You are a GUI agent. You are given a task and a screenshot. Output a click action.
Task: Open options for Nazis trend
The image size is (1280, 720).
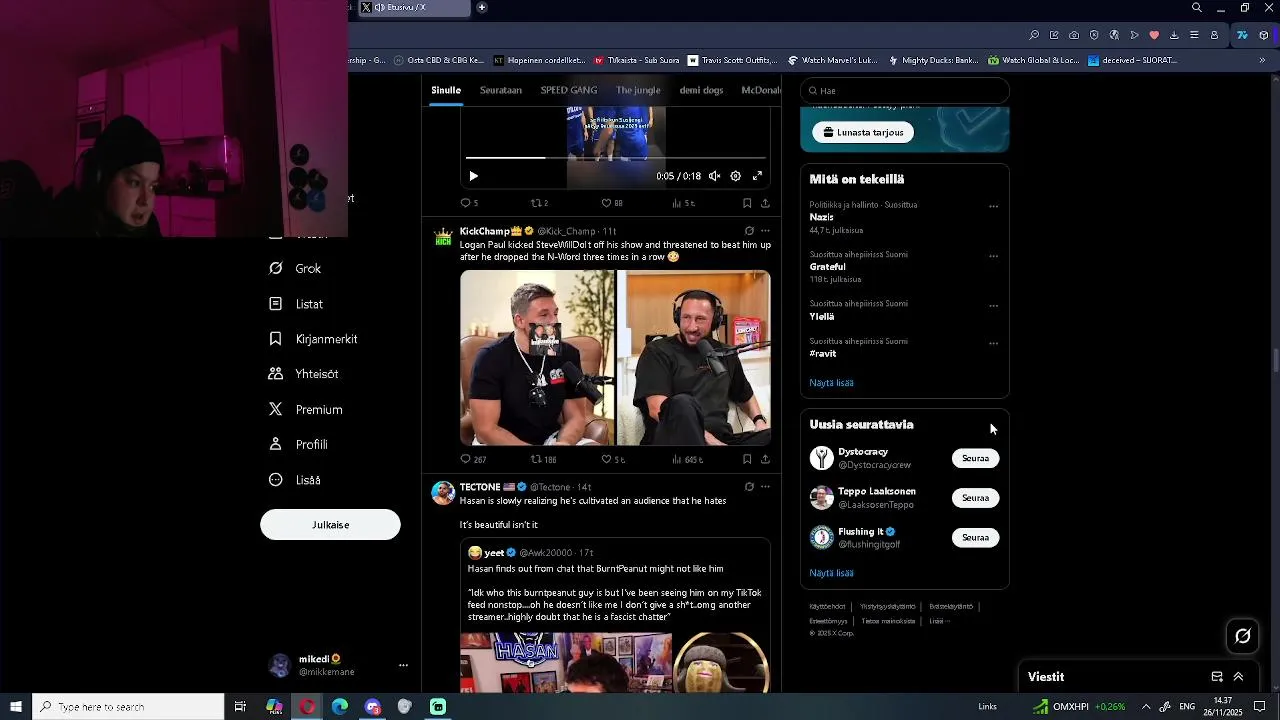point(993,206)
